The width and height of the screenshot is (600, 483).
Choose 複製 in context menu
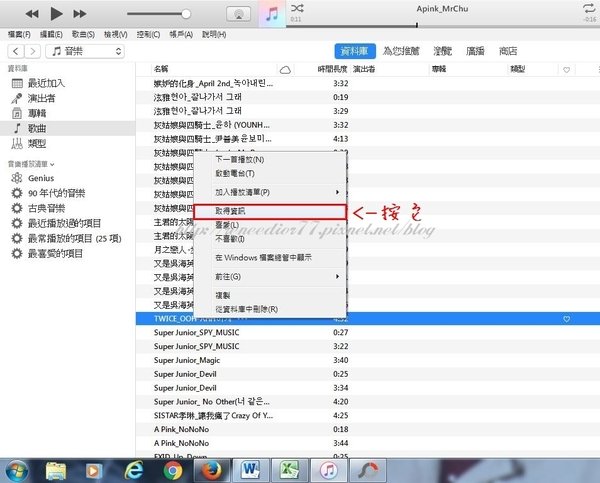[270, 295]
